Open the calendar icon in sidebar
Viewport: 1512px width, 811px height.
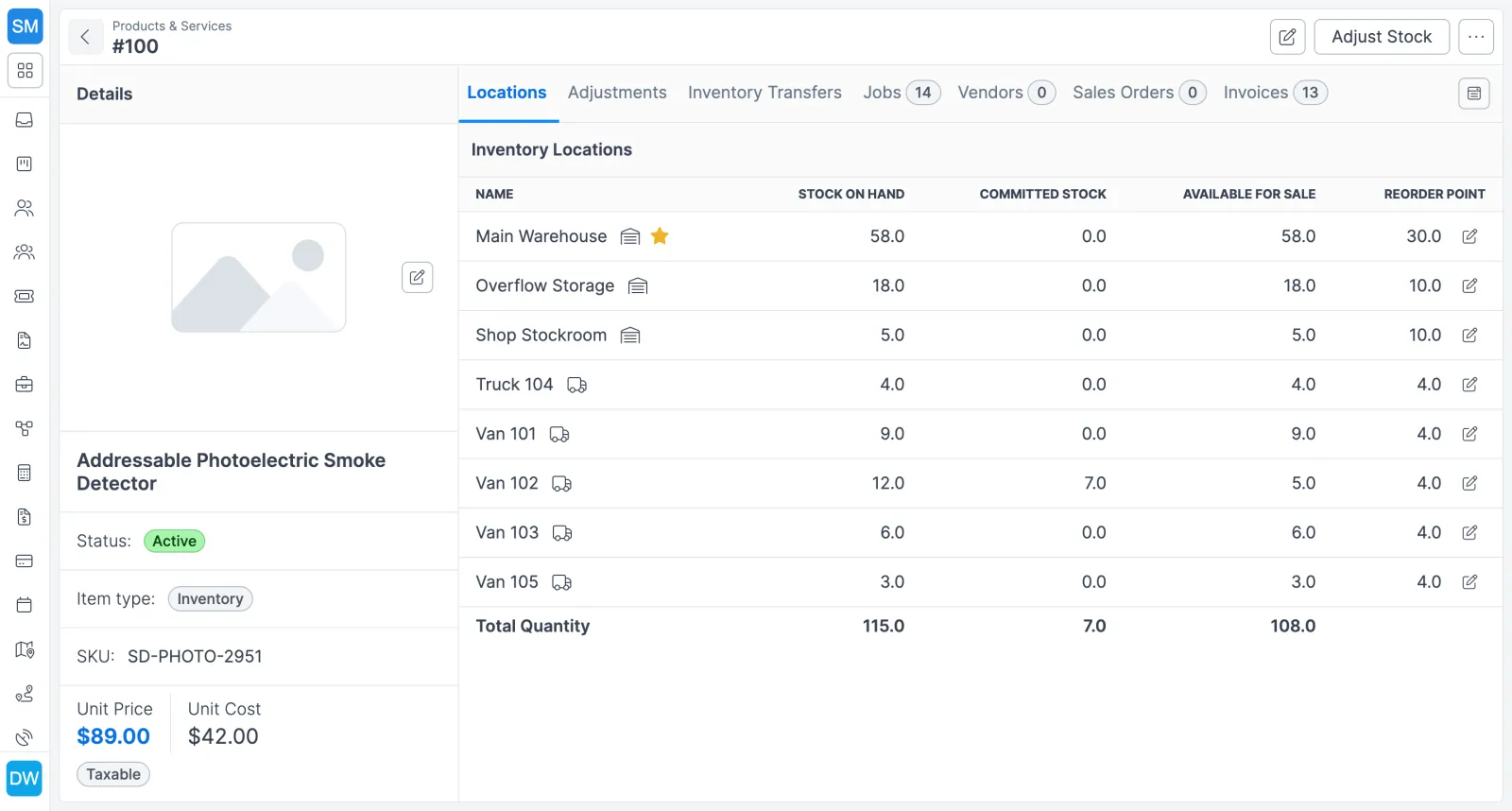(x=25, y=605)
